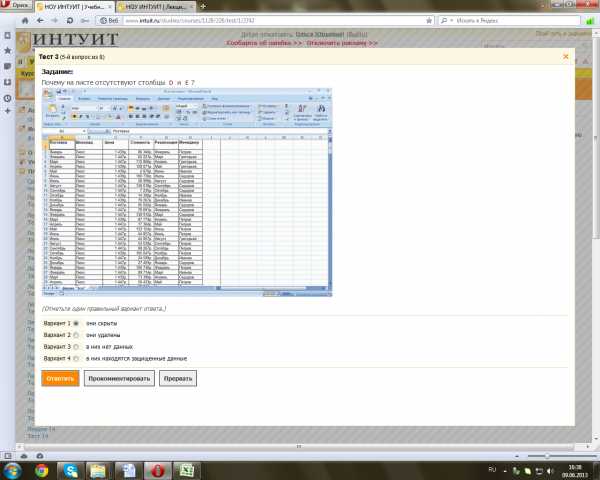Go back with the Back arrow
The height and width of the screenshot is (480, 600).
(40, 21)
